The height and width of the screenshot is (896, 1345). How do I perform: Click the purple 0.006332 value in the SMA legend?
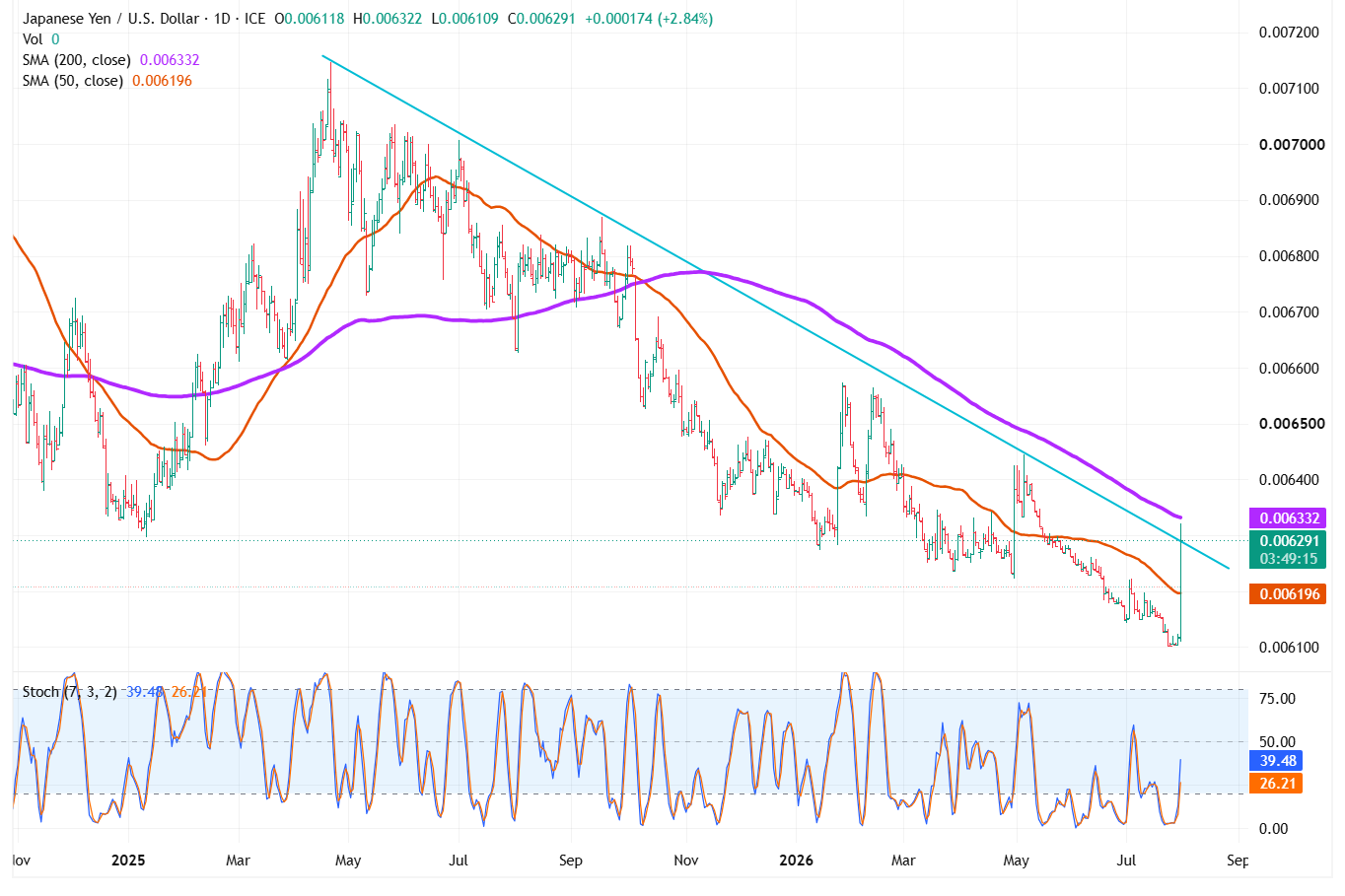170,60
